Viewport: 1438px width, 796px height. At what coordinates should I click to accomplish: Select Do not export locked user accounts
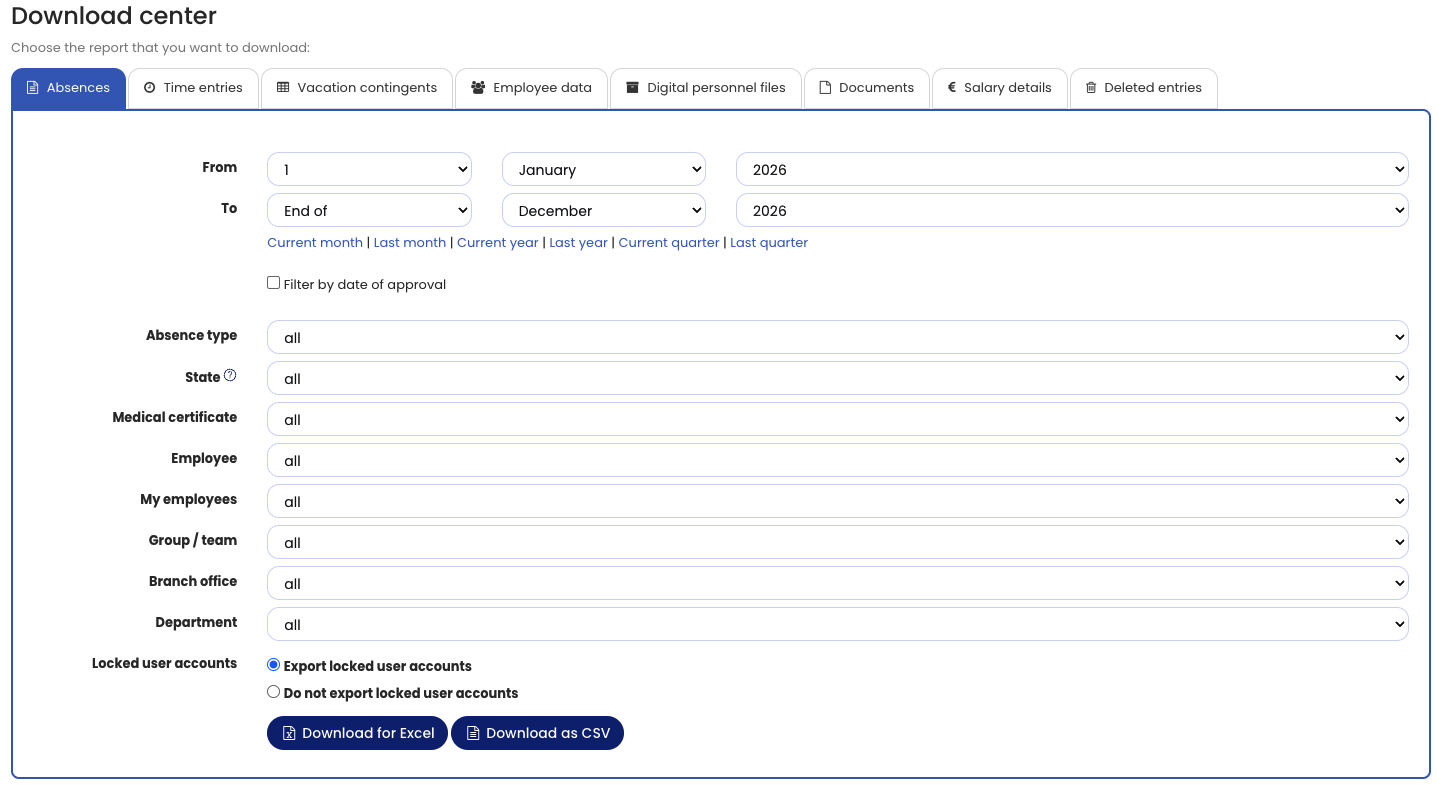tap(273, 692)
